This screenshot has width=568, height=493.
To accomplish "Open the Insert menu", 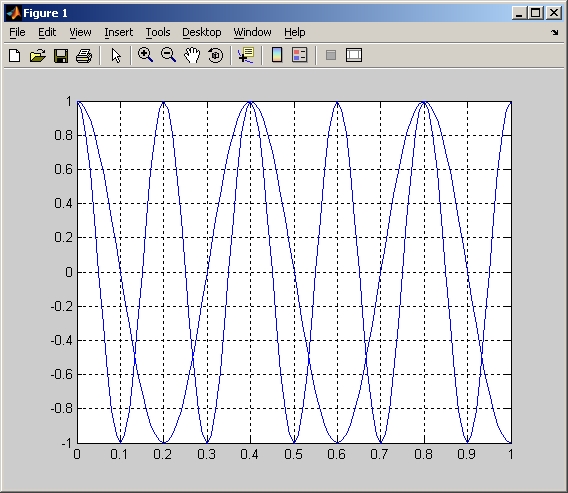I will tap(119, 33).
